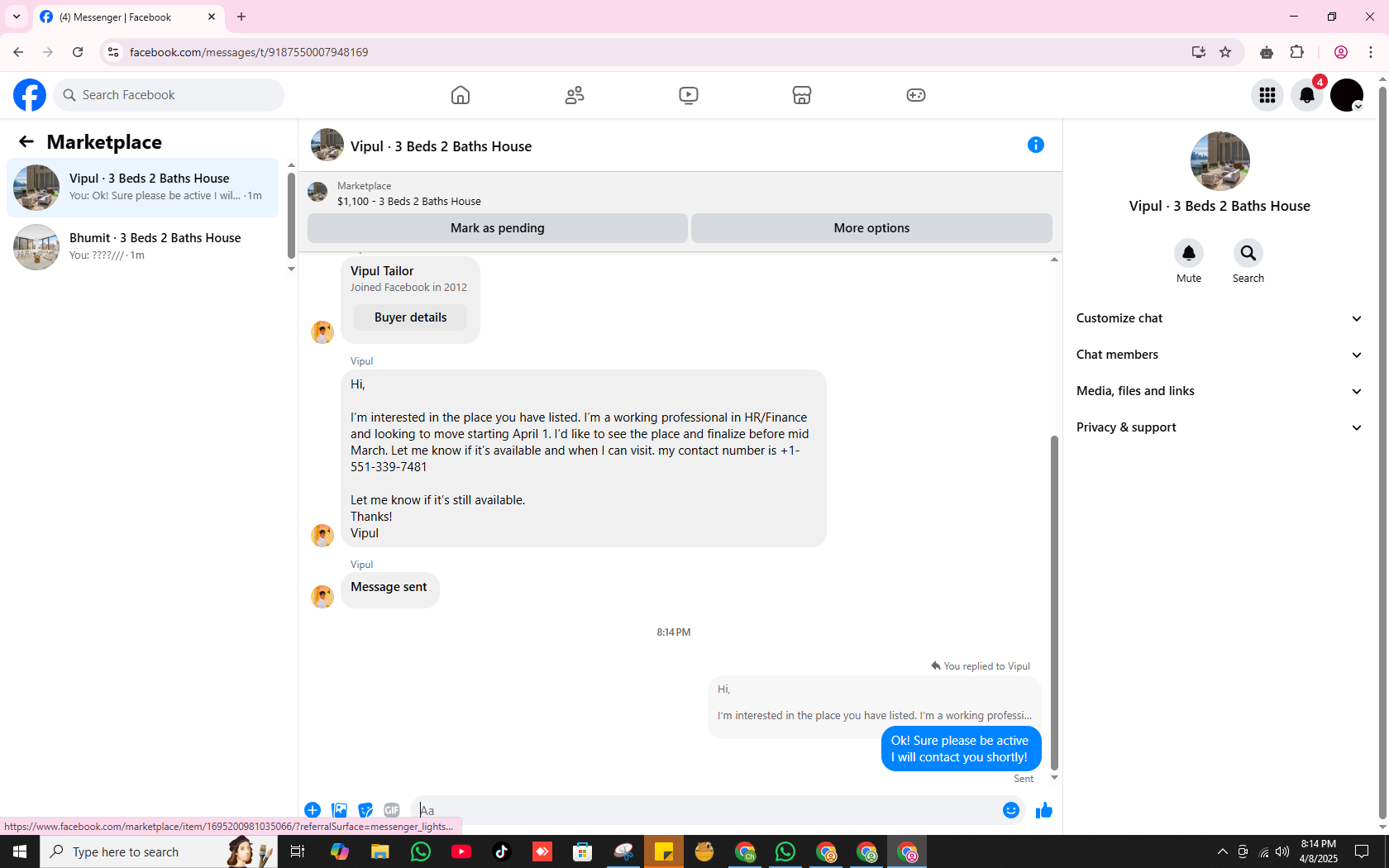1389x868 pixels.
Task: Choose a GIF icon in composer
Action: tap(392, 810)
